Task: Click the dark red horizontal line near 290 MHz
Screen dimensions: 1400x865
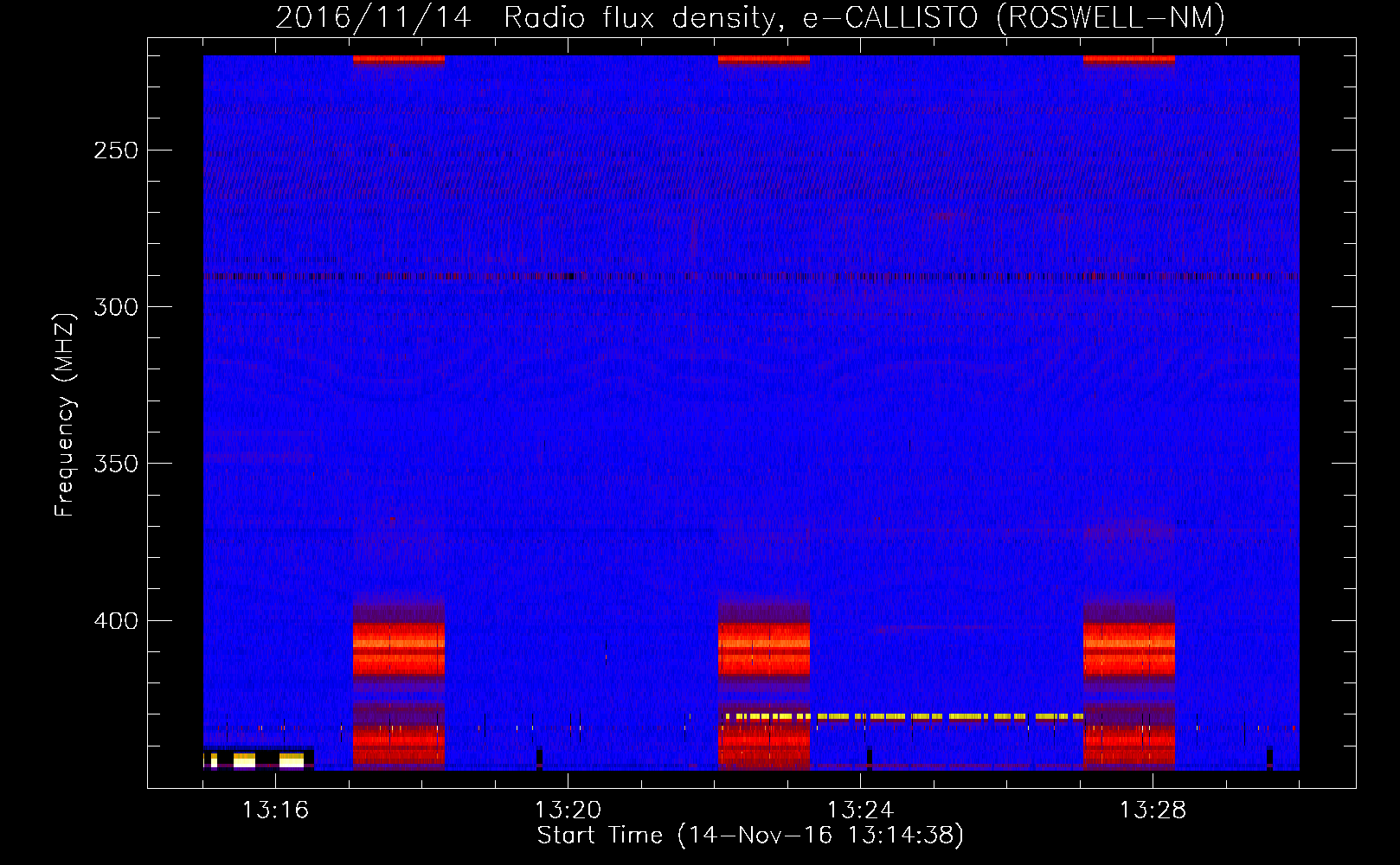Action: point(751,277)
